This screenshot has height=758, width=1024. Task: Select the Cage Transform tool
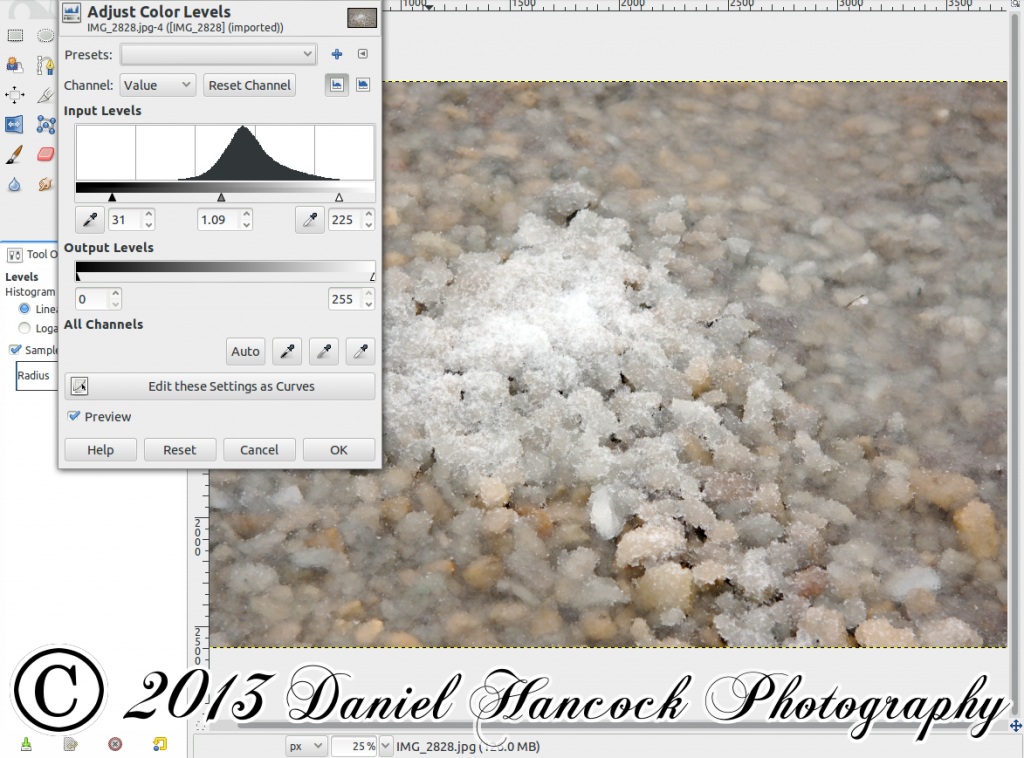45,125
